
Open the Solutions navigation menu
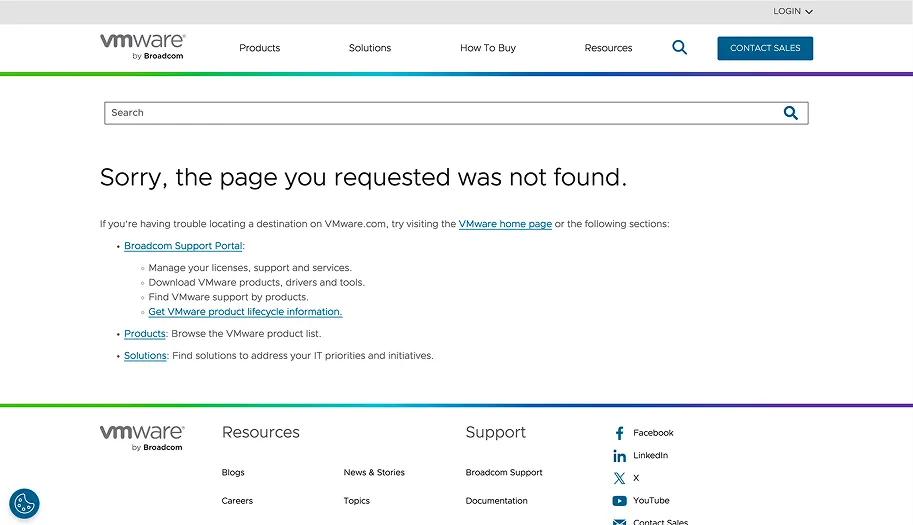(370, 48)
